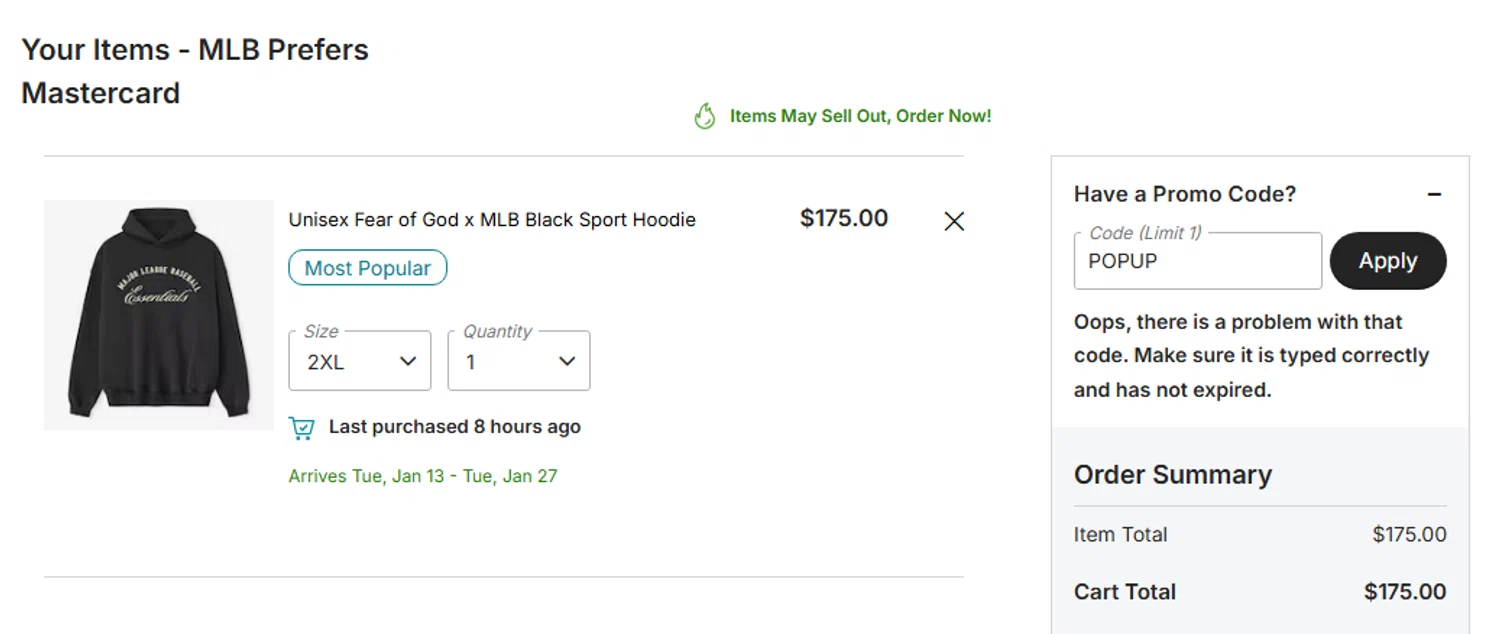Collapse the promo code section via minus icon
The height and width of the screenshot is (634, 1500).
point(1434,194)
